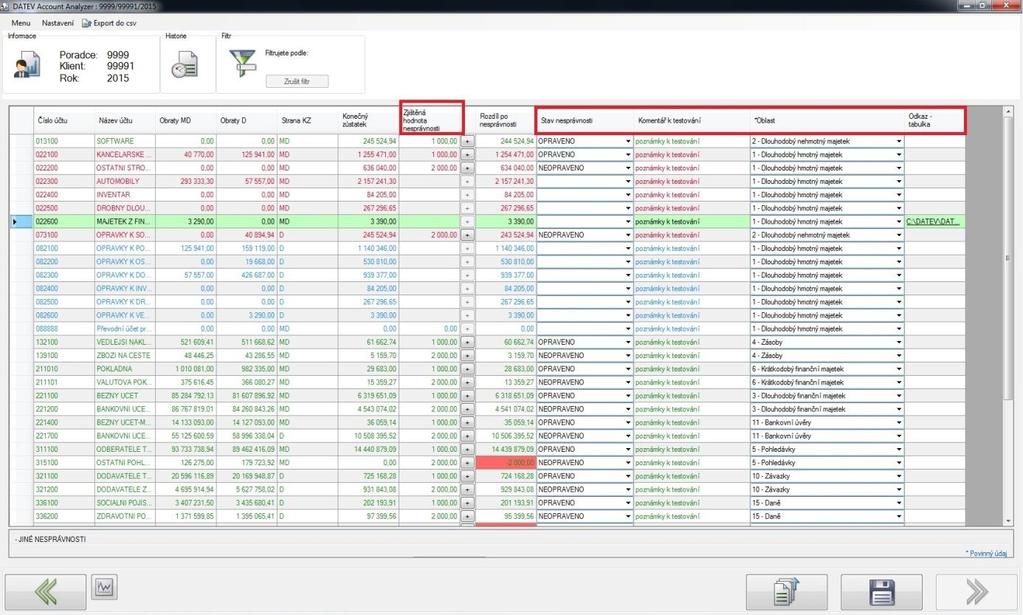The image size is (1023, 615).
Task: Click plus button in 022200 OSTATNI row
Action: (x=467, y=168)
